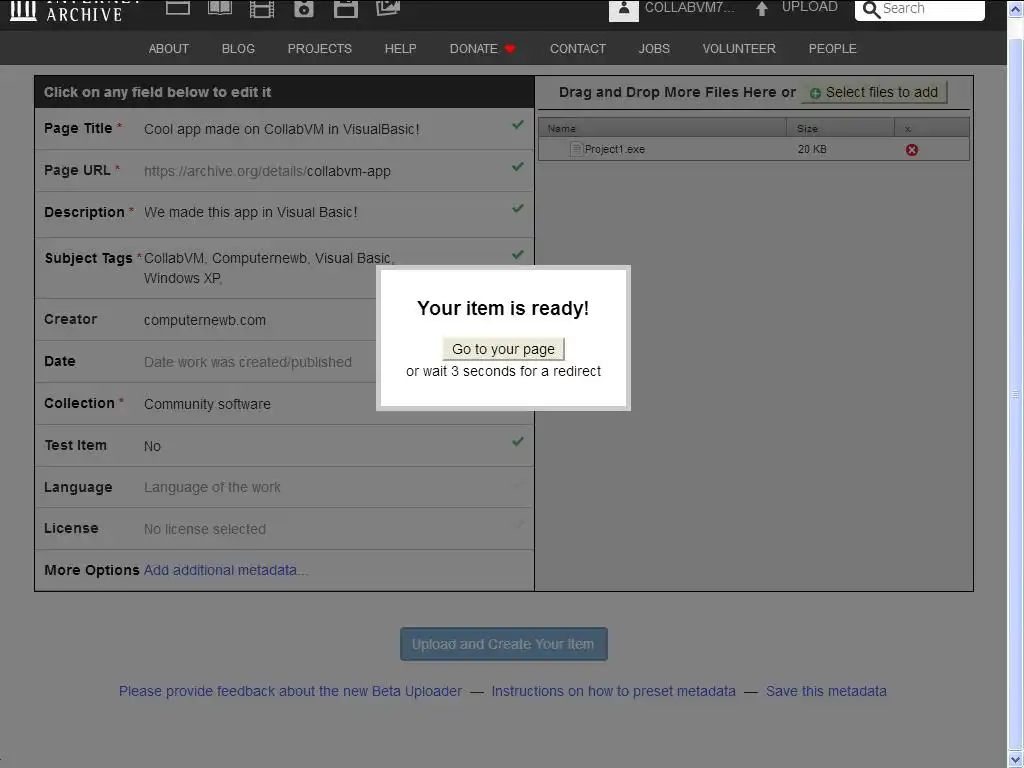
Task: Open the HELP menu item
Action: point(400,49)
